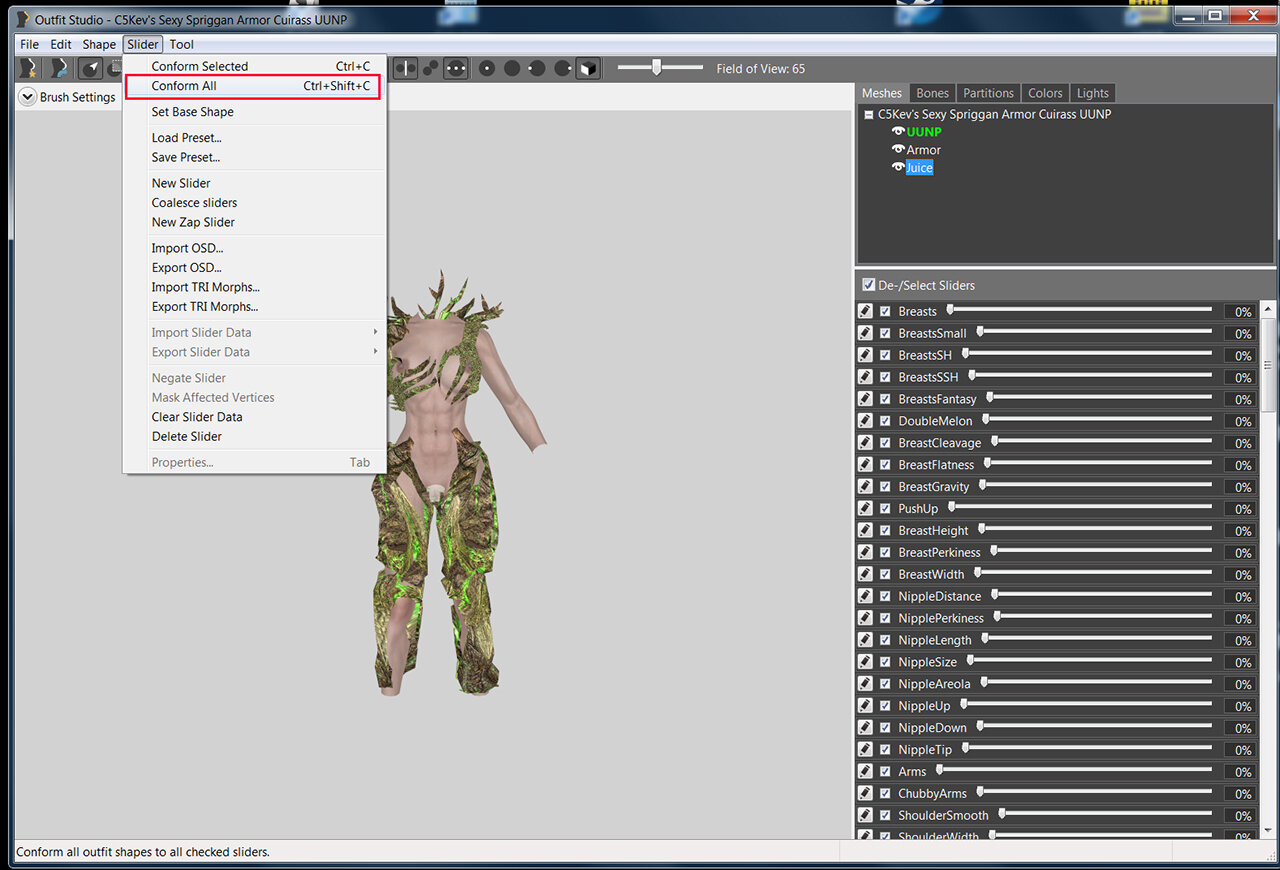The image size is (1280, 870).
Task: Uncheck the NippleAreola slider checkbox
Action: (x=885, y=684)
